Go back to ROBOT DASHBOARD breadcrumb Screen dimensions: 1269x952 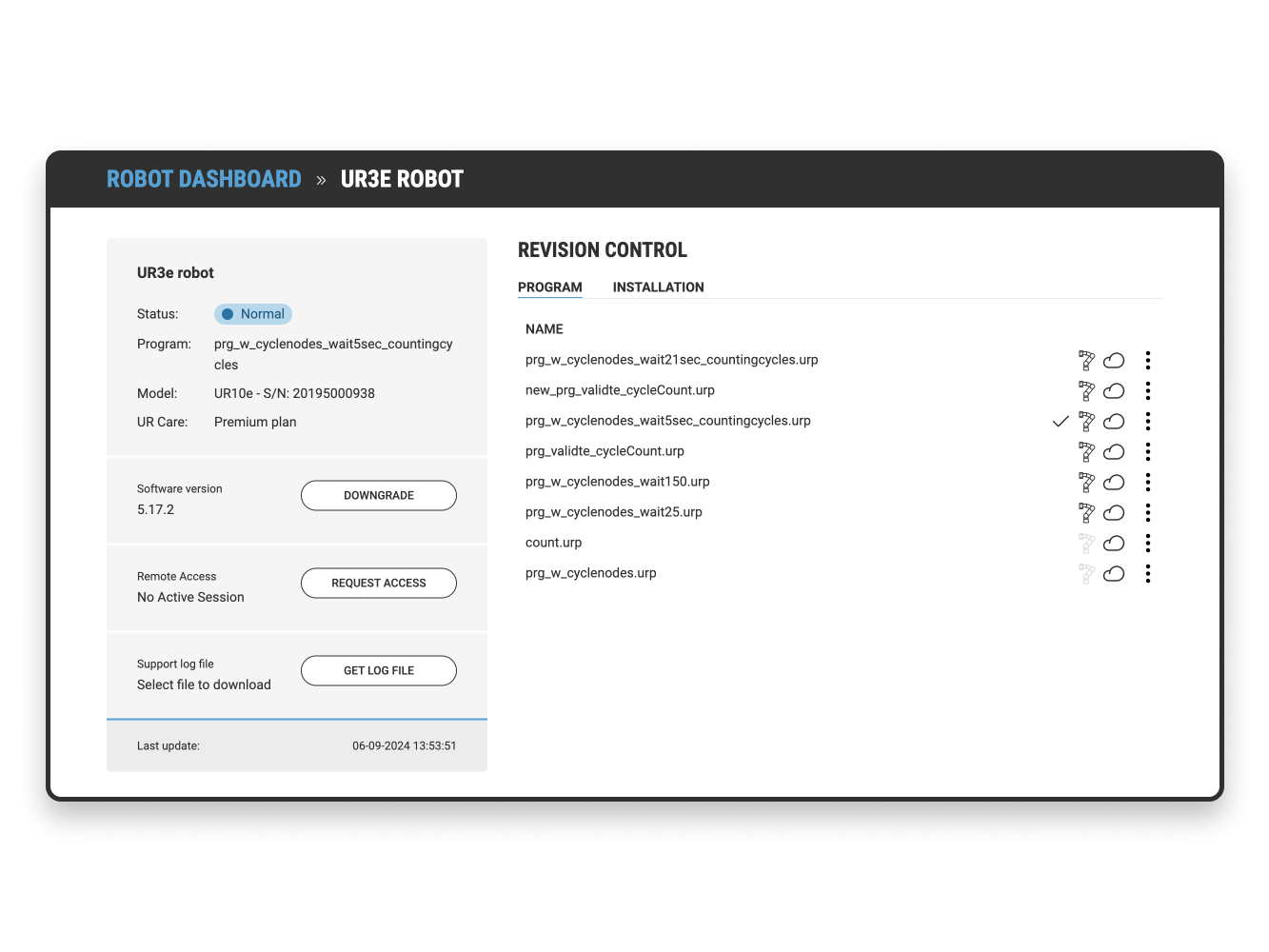pos(204,179)
